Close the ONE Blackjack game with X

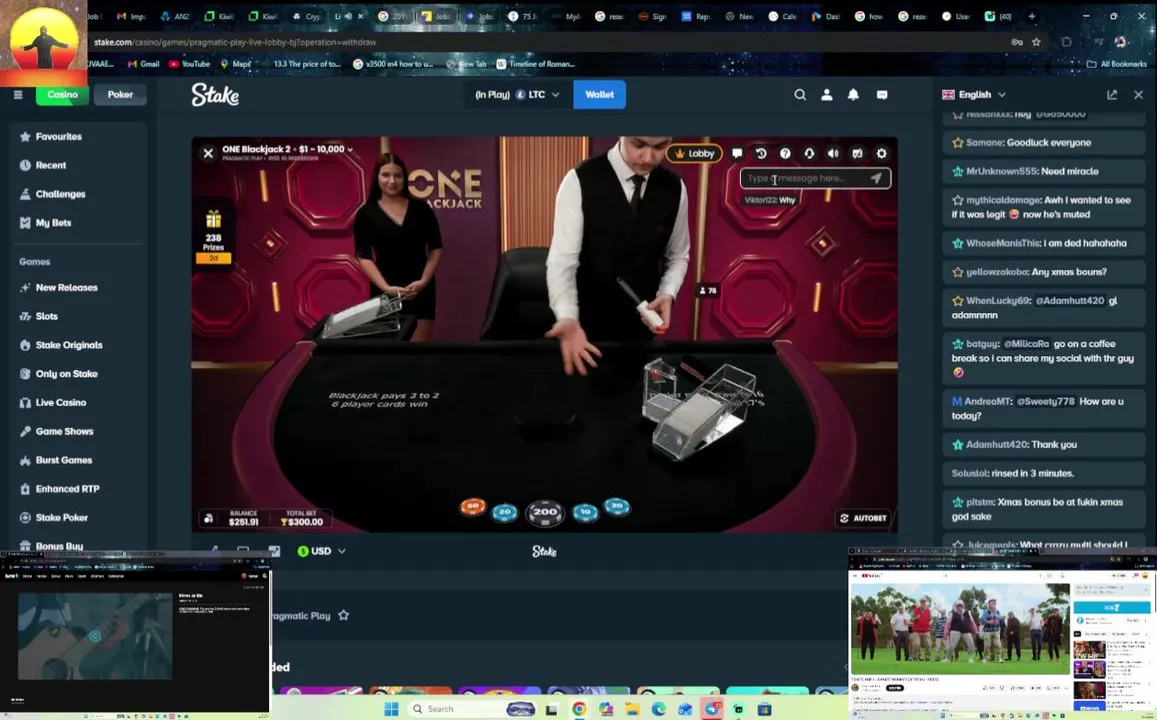(x=208, y=153)
